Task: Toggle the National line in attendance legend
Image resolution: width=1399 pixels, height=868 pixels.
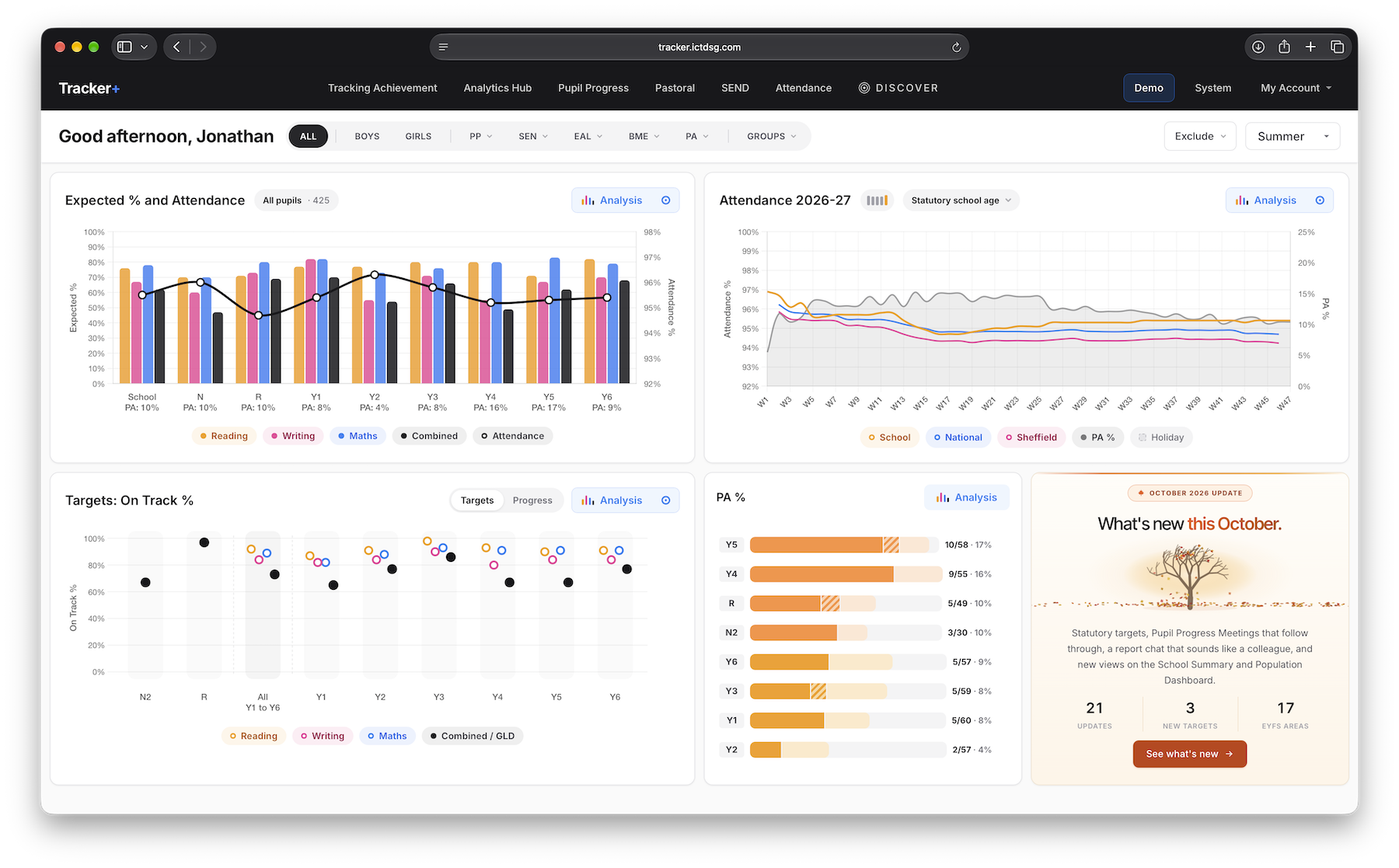Action: (x=958, y=437)
